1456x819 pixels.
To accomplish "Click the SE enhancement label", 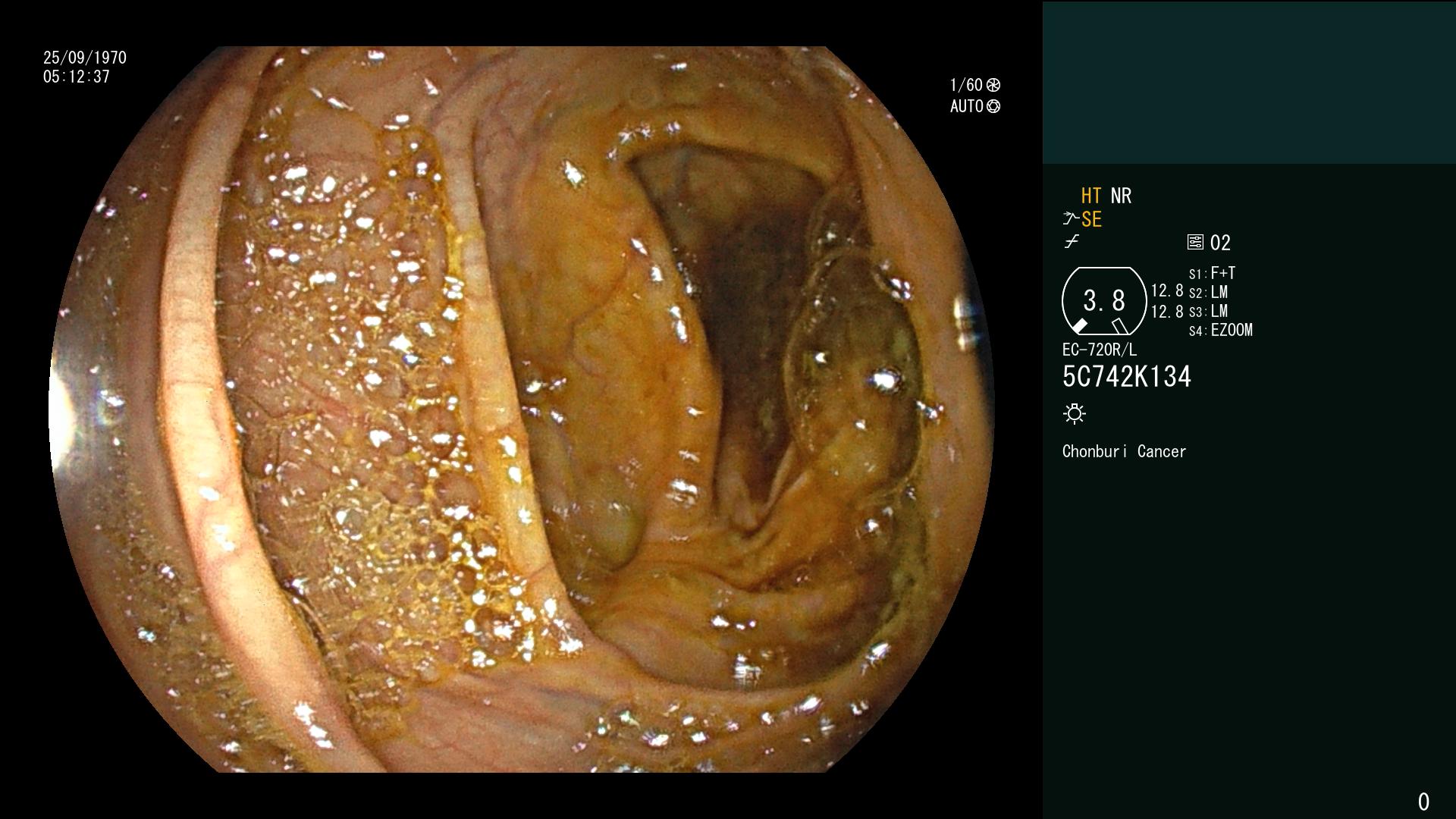I will (1091, 220).
